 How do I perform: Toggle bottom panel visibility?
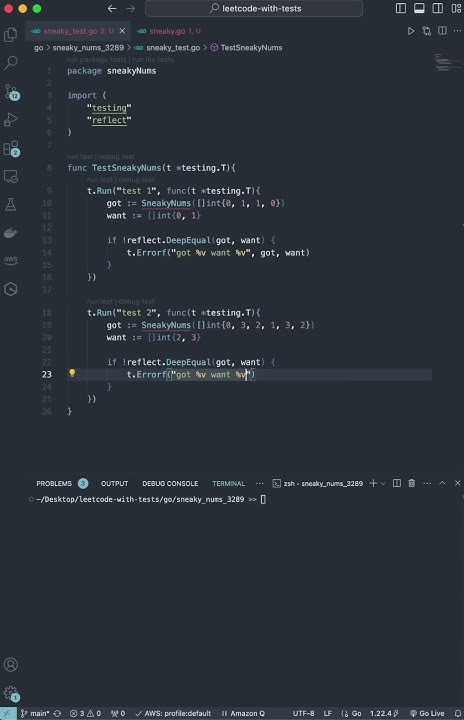click(x=419, y=8)
